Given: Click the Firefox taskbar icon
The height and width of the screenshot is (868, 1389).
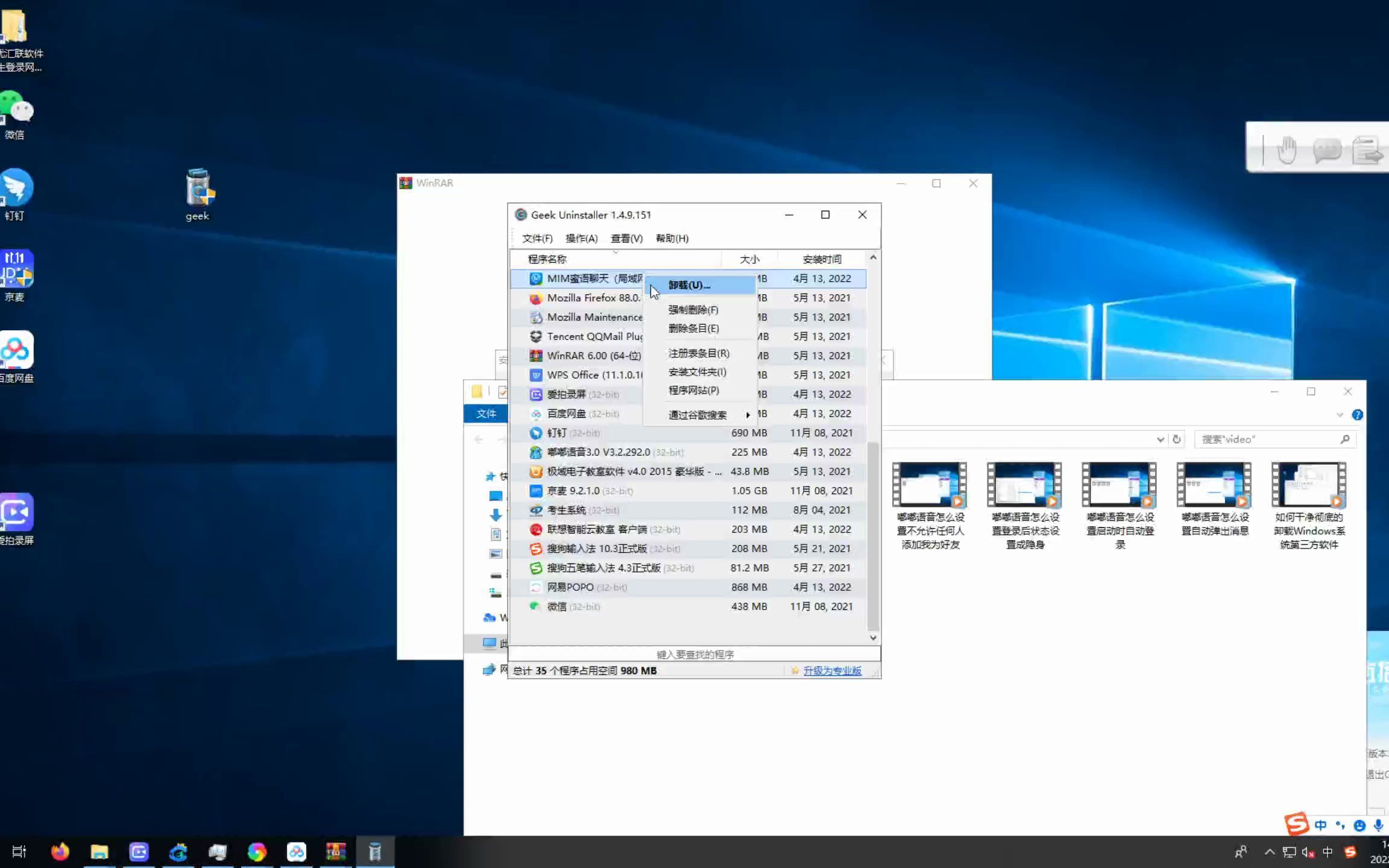Looking at the screenshot, I should (x=60, y=851).
